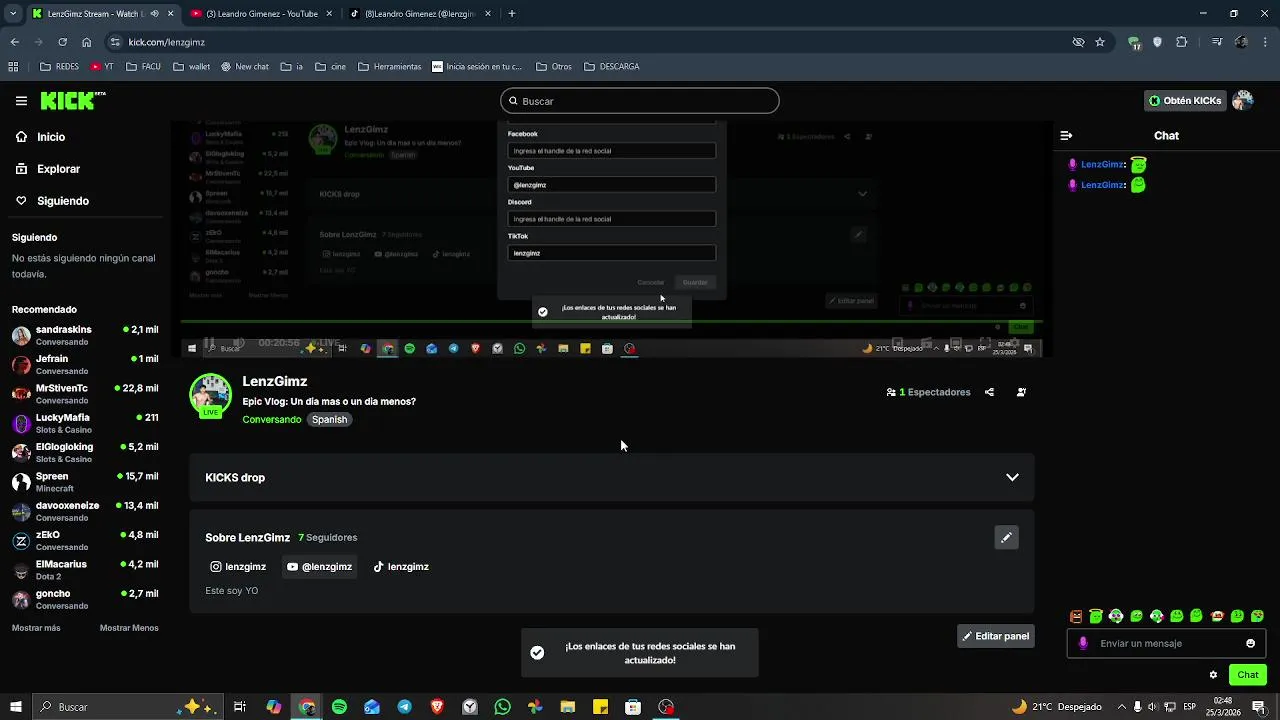The image size is (1280, 720).
Task: Click the Enviar un mensaje chat input
Action: coord(1166,643)
